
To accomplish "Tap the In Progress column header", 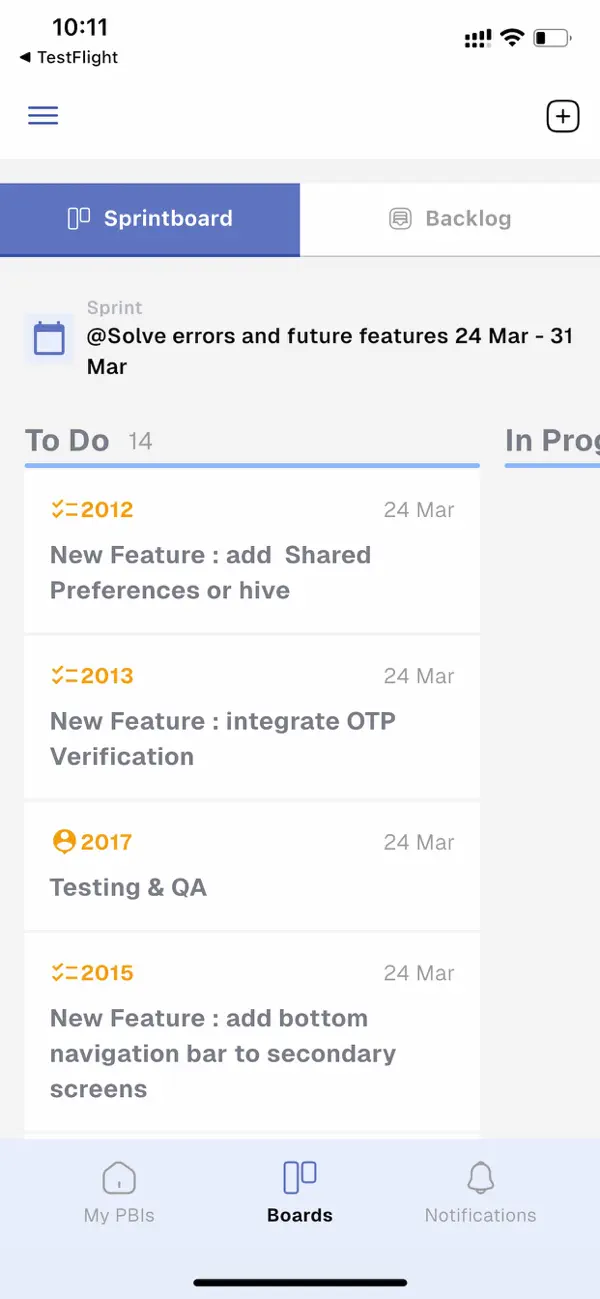I will pyautogui.click(x=552, y=440).
